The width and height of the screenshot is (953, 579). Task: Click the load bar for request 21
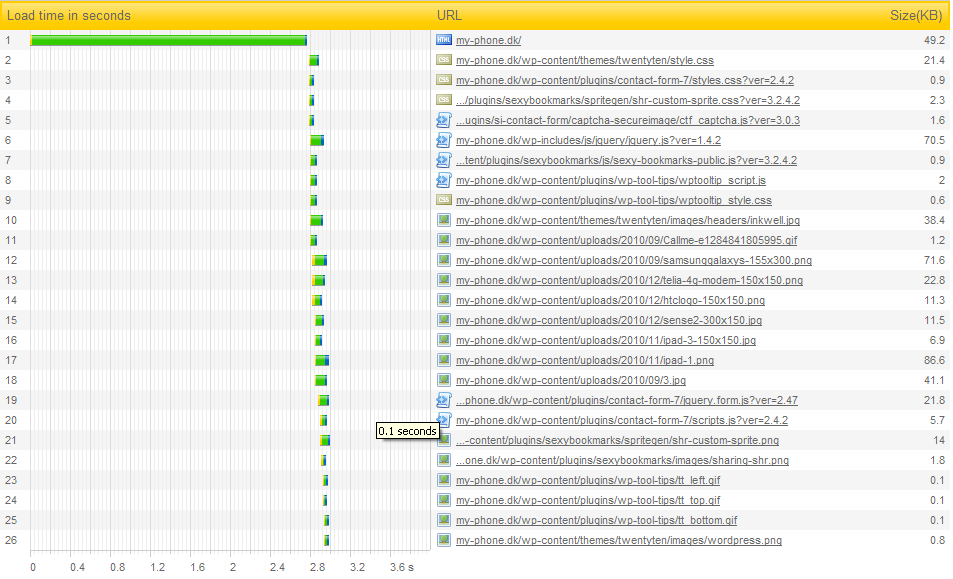325,441
